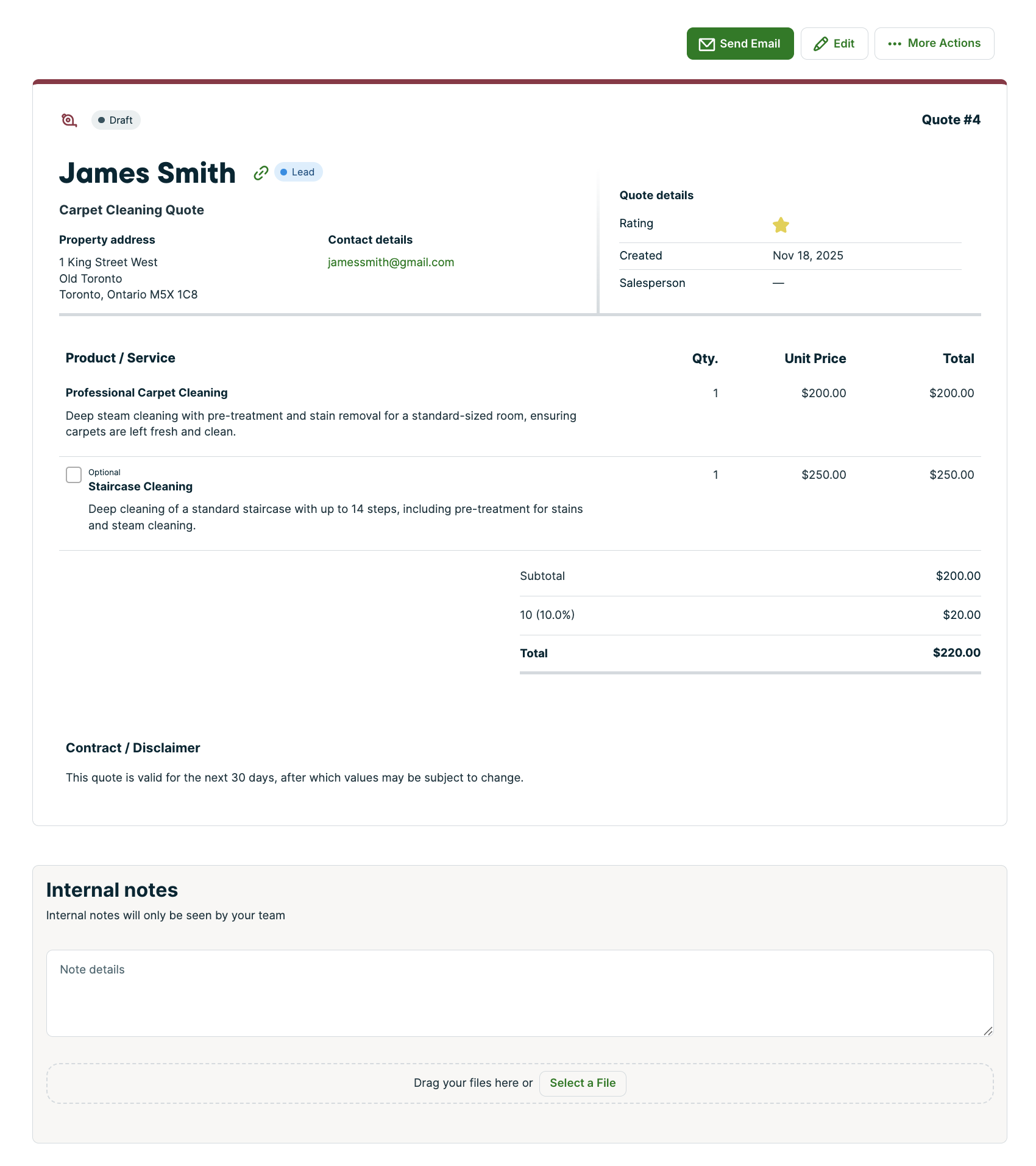Viewport: 1036px width, 1166px height.
Task: Click the Draft status badge
Action: (116, 120)
